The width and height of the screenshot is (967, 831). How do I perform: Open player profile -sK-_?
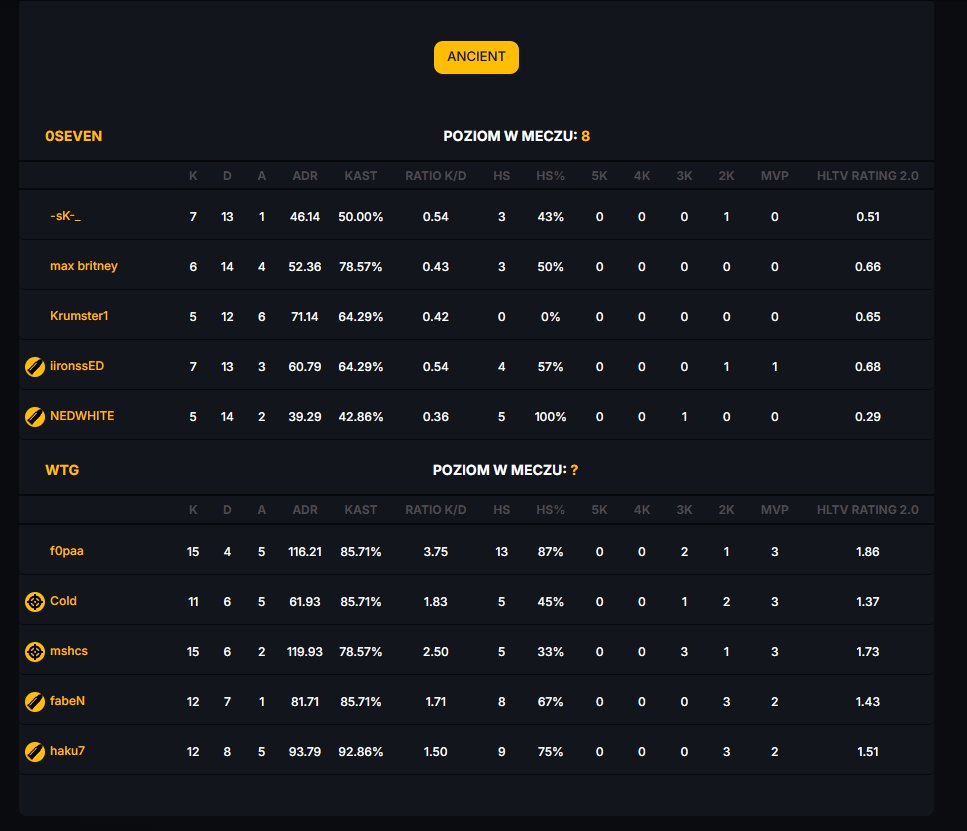[x=65, y=216]
